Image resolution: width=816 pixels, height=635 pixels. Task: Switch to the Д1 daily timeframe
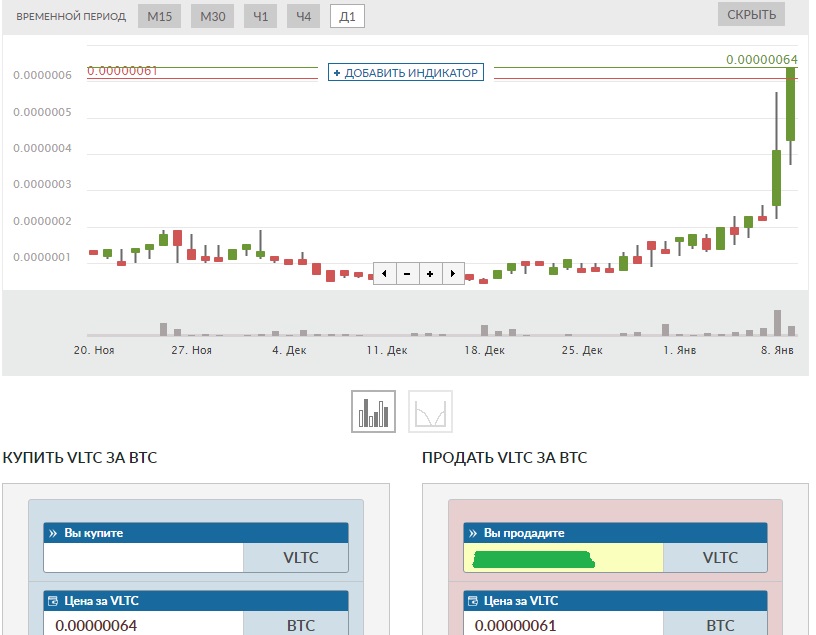pyautogui.click(x=347, y=17)
